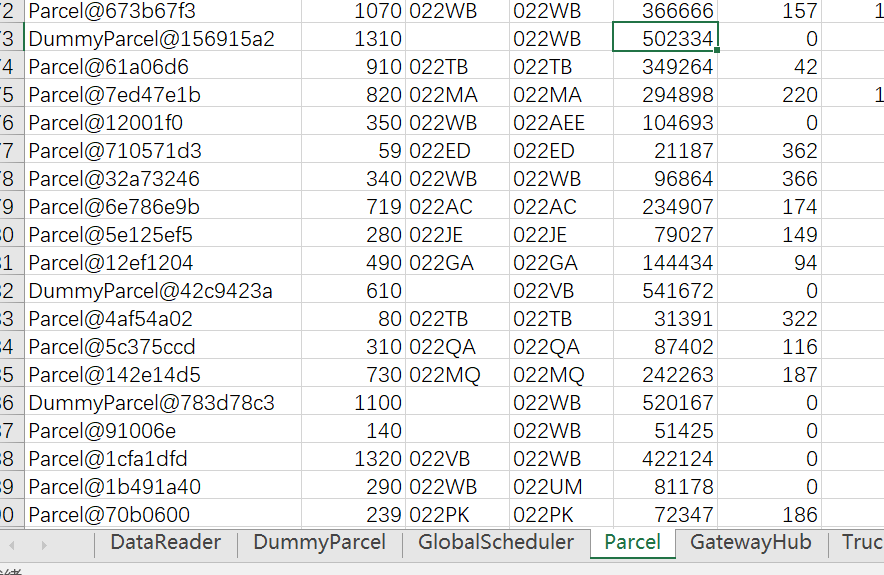Select the 022PK cell next to 239

tap(457, 513)
